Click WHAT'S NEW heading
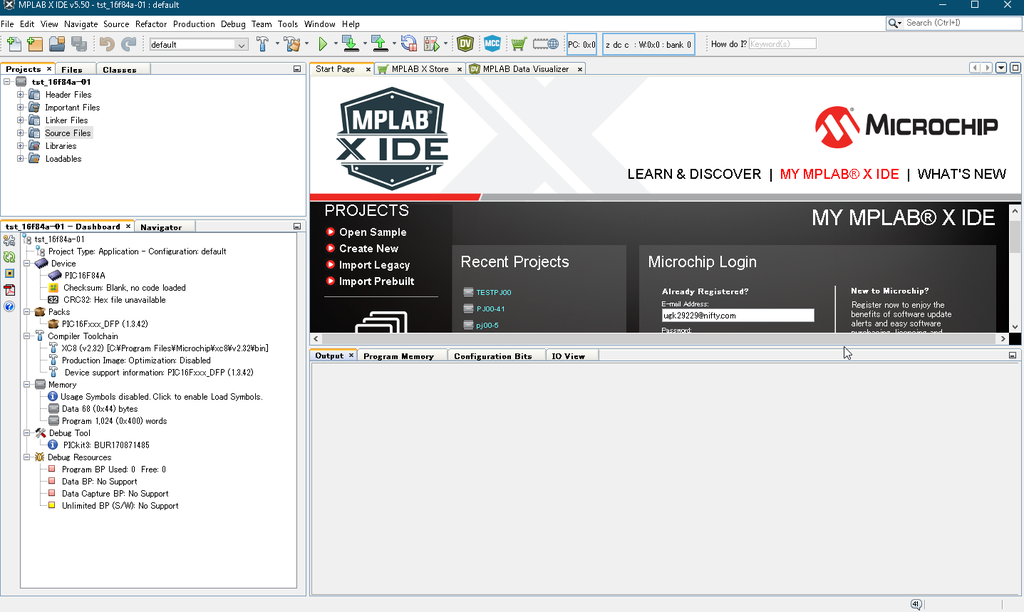This screenshot has height=612, width=1024. point(961,174)
